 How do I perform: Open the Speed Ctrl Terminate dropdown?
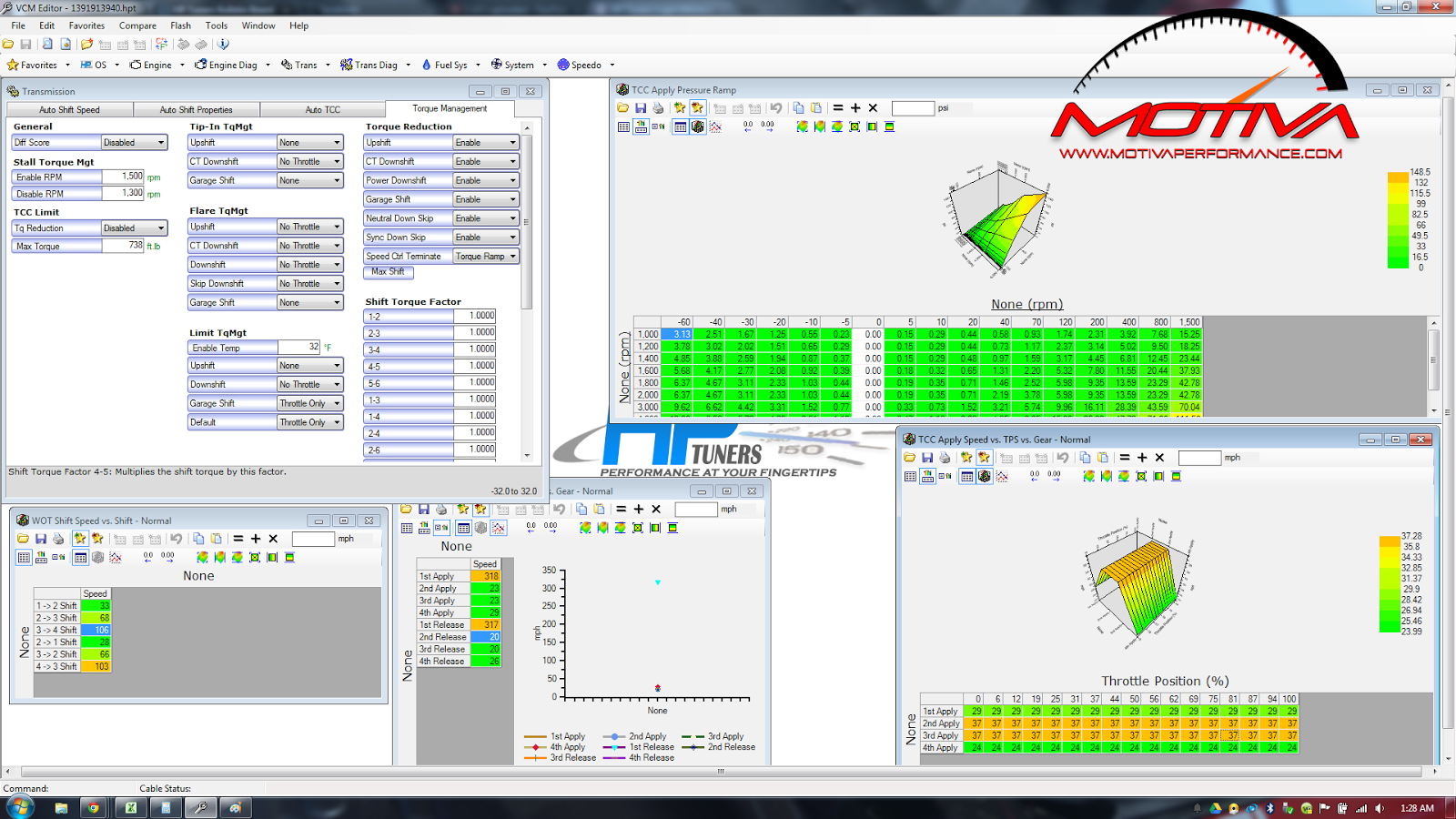(512, 257)
